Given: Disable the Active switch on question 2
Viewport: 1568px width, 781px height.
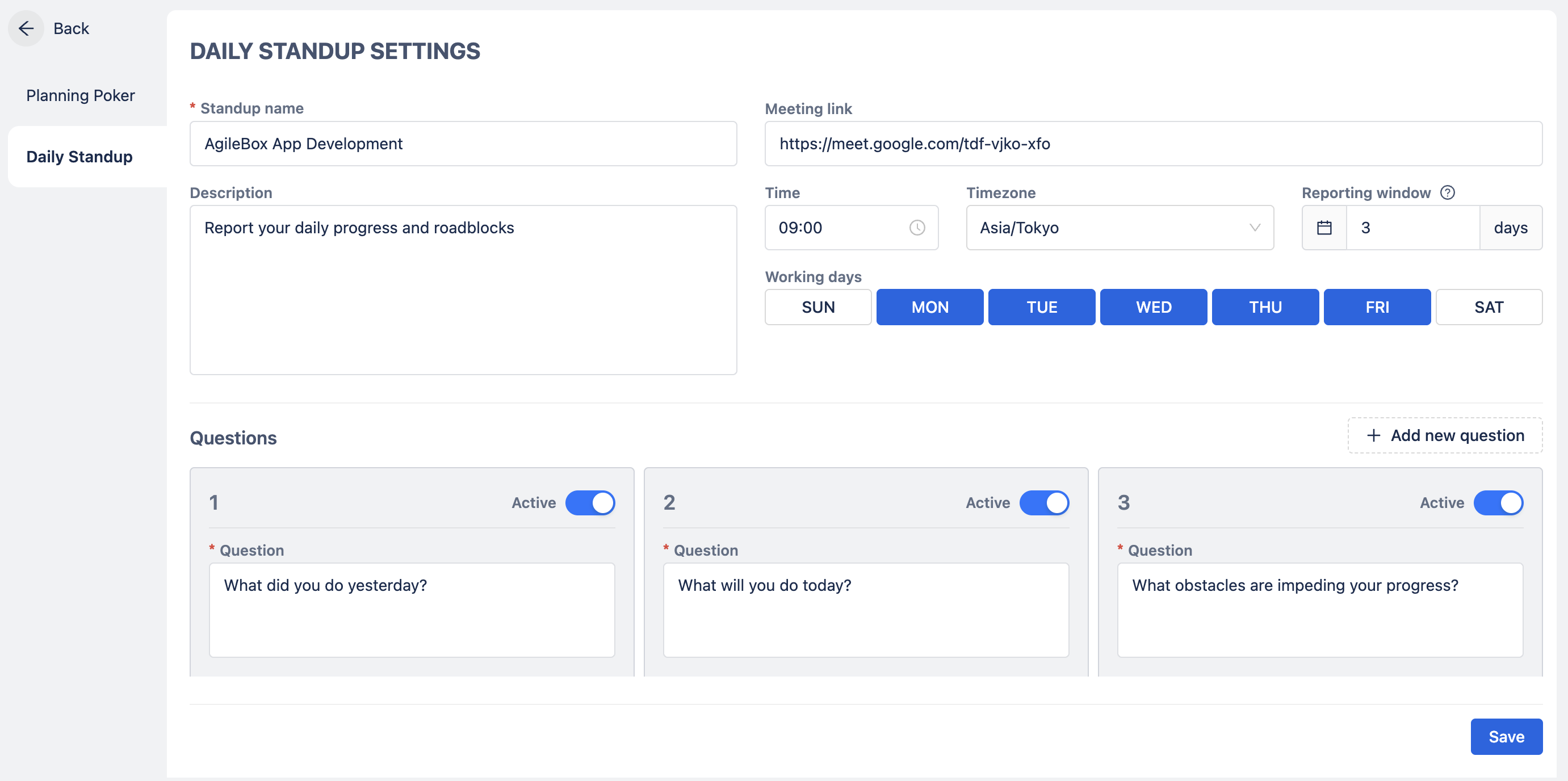Looking at the screenshot, I should coord(1044,503).
